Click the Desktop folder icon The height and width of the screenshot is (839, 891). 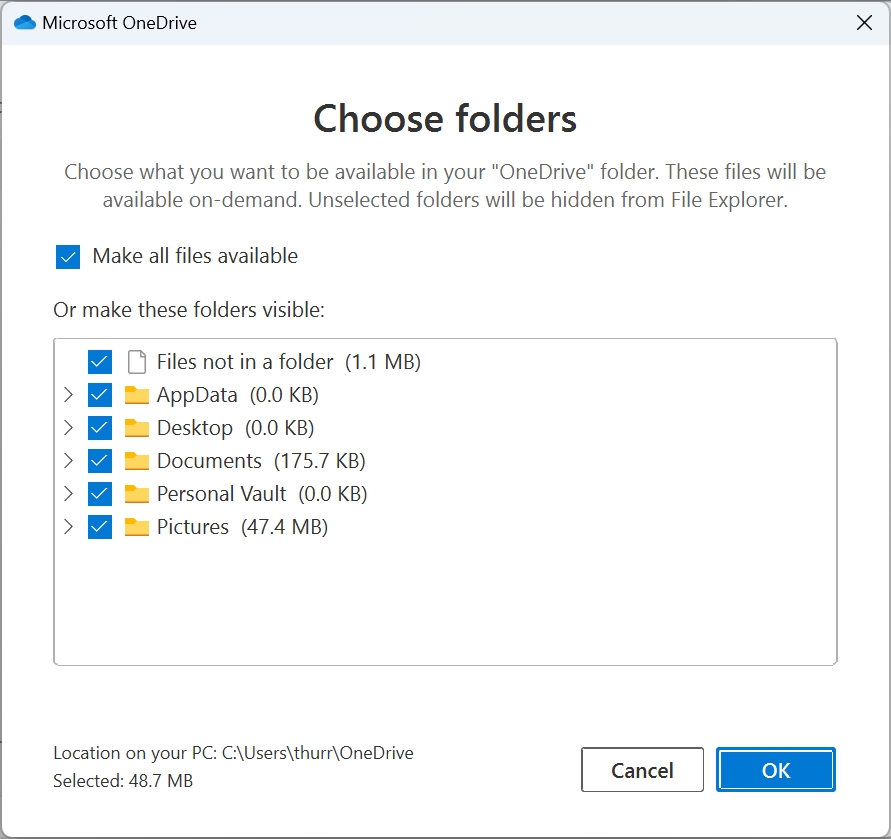(137, 428)
